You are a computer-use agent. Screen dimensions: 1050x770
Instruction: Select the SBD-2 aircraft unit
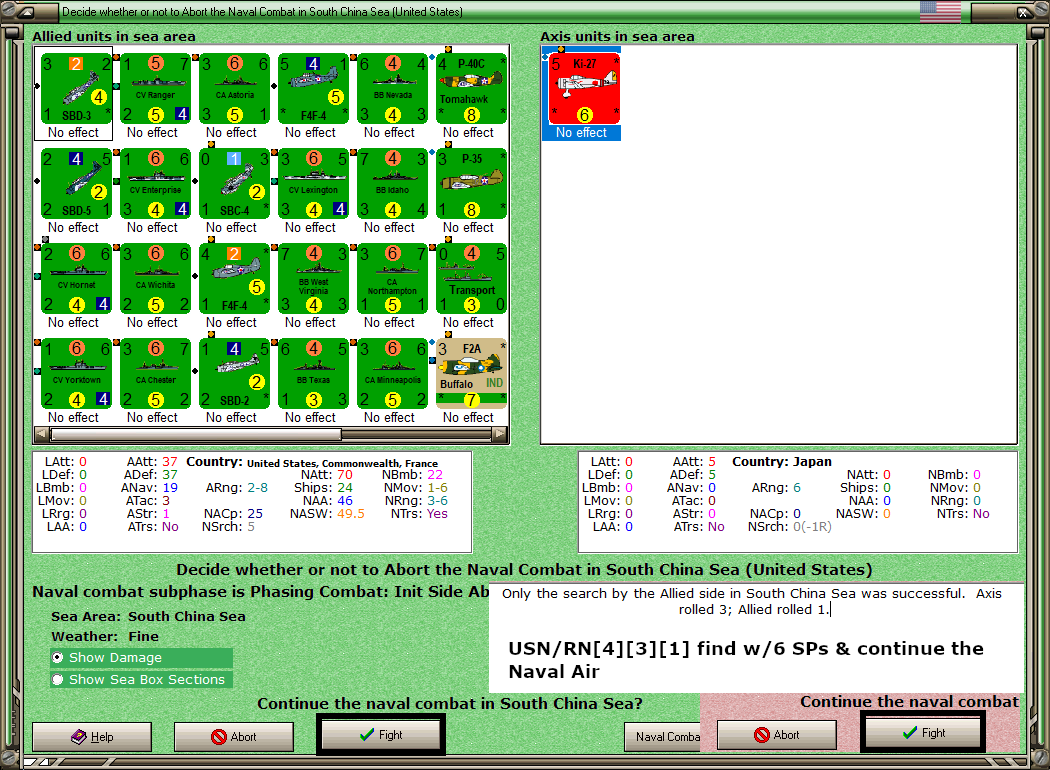[x=235, y=374]
